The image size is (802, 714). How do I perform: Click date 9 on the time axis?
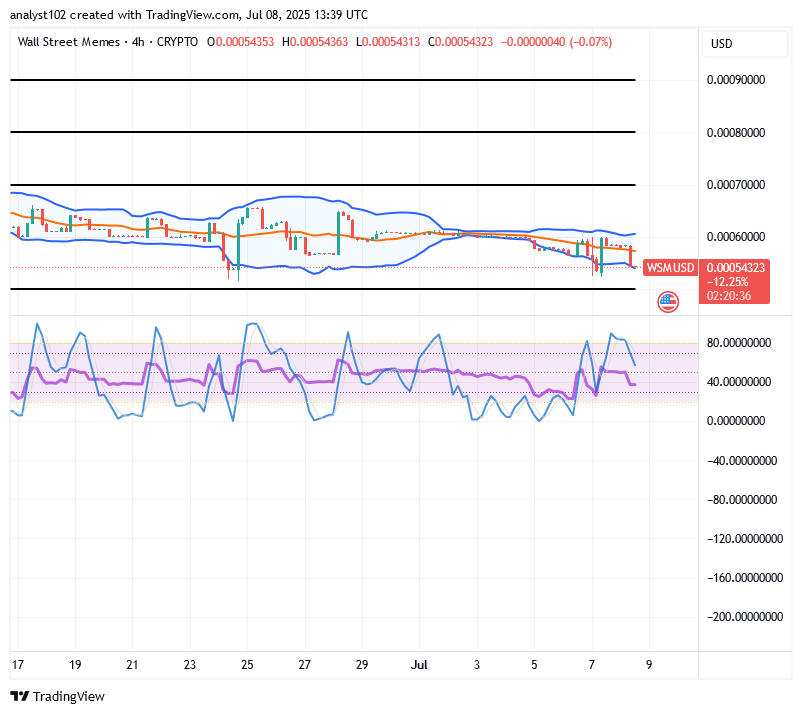click(649, 665)
